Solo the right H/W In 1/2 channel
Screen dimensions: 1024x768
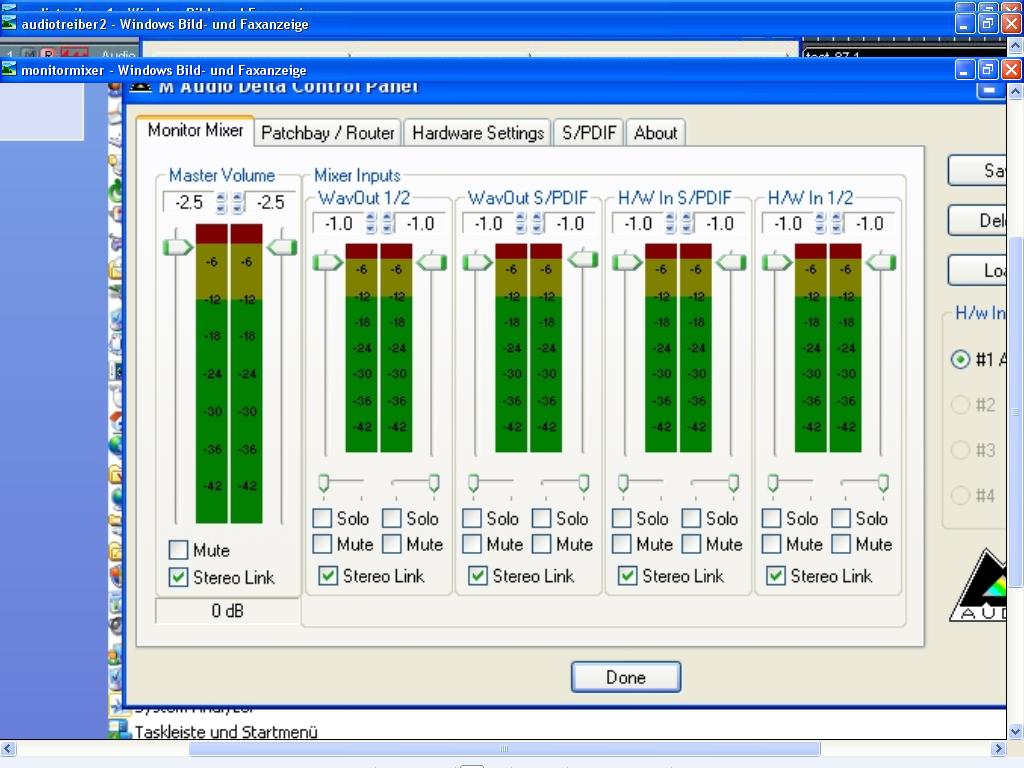pyautogui.click(x=841, y=519)
